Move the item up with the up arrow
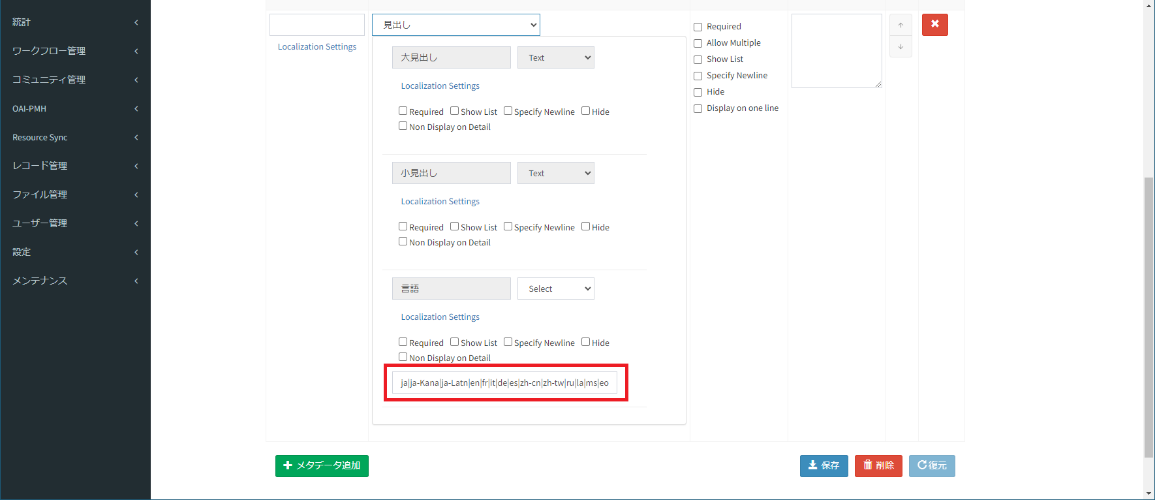 pyautogui.click(x=900, y=25)
